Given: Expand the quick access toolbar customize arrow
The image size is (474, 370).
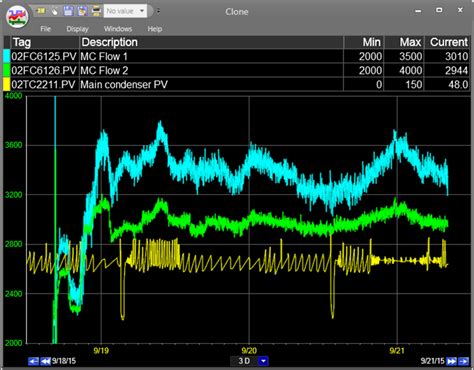Looking at the screenshot, I should pyautogui.click(x=158, y=11).
